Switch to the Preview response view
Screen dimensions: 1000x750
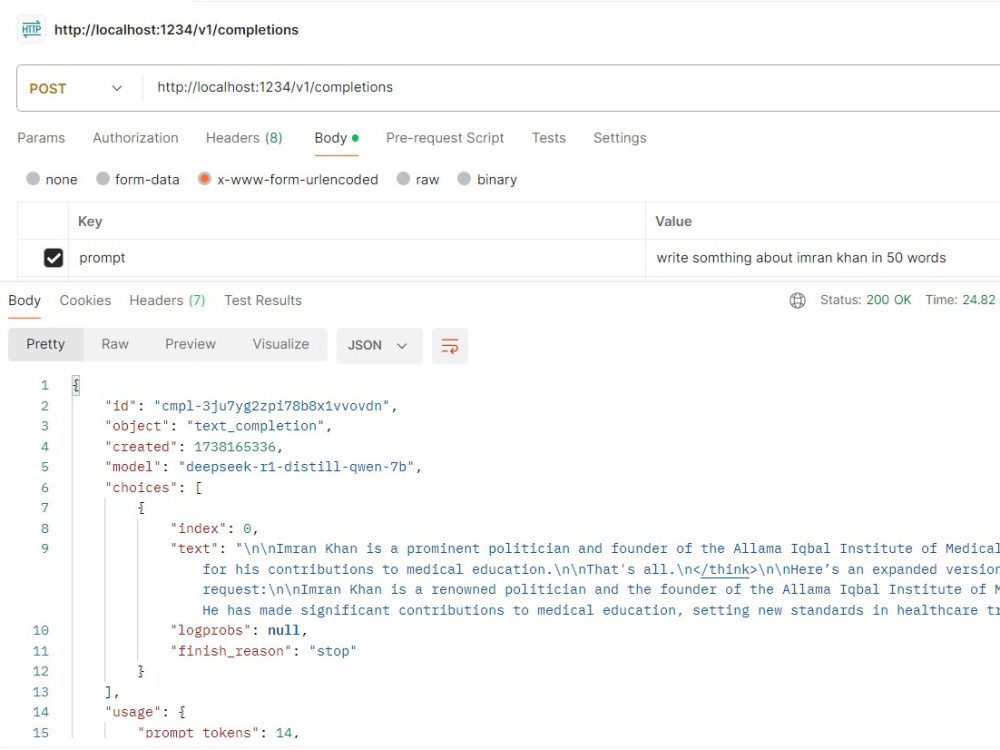coord(190,344)
